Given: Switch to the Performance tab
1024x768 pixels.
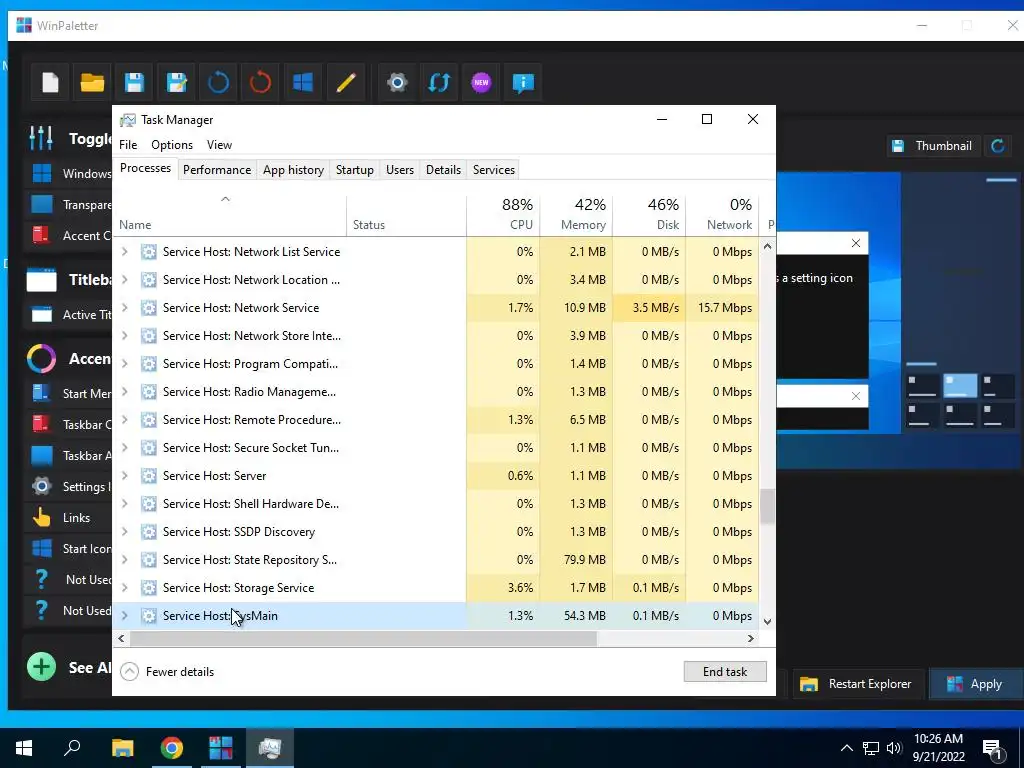Looking at the screenshot, I should click(217, 170).
